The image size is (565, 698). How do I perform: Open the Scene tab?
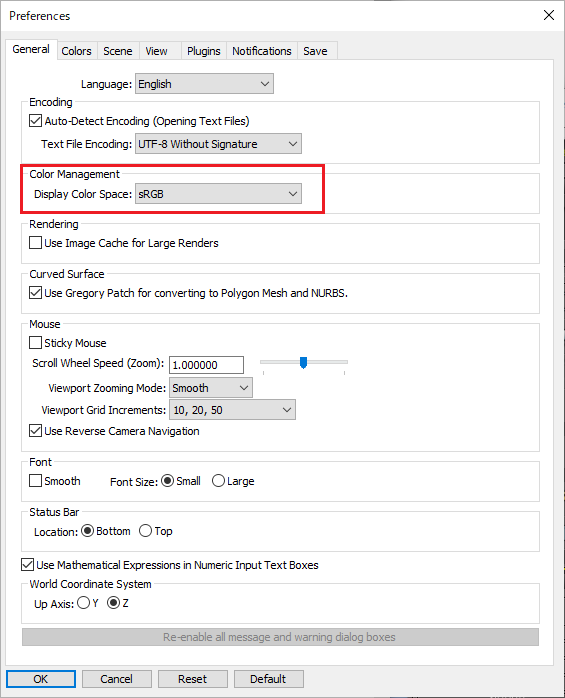(118, 51)
